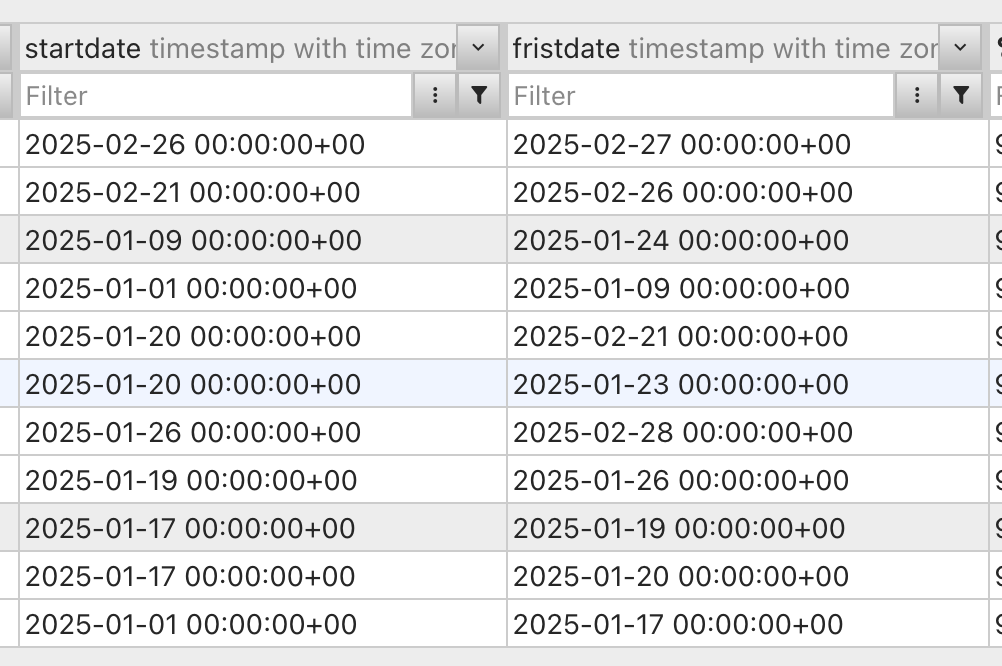Select fristdate cell 2025-02-28
1002x666 pixels.
click(748, 431)
